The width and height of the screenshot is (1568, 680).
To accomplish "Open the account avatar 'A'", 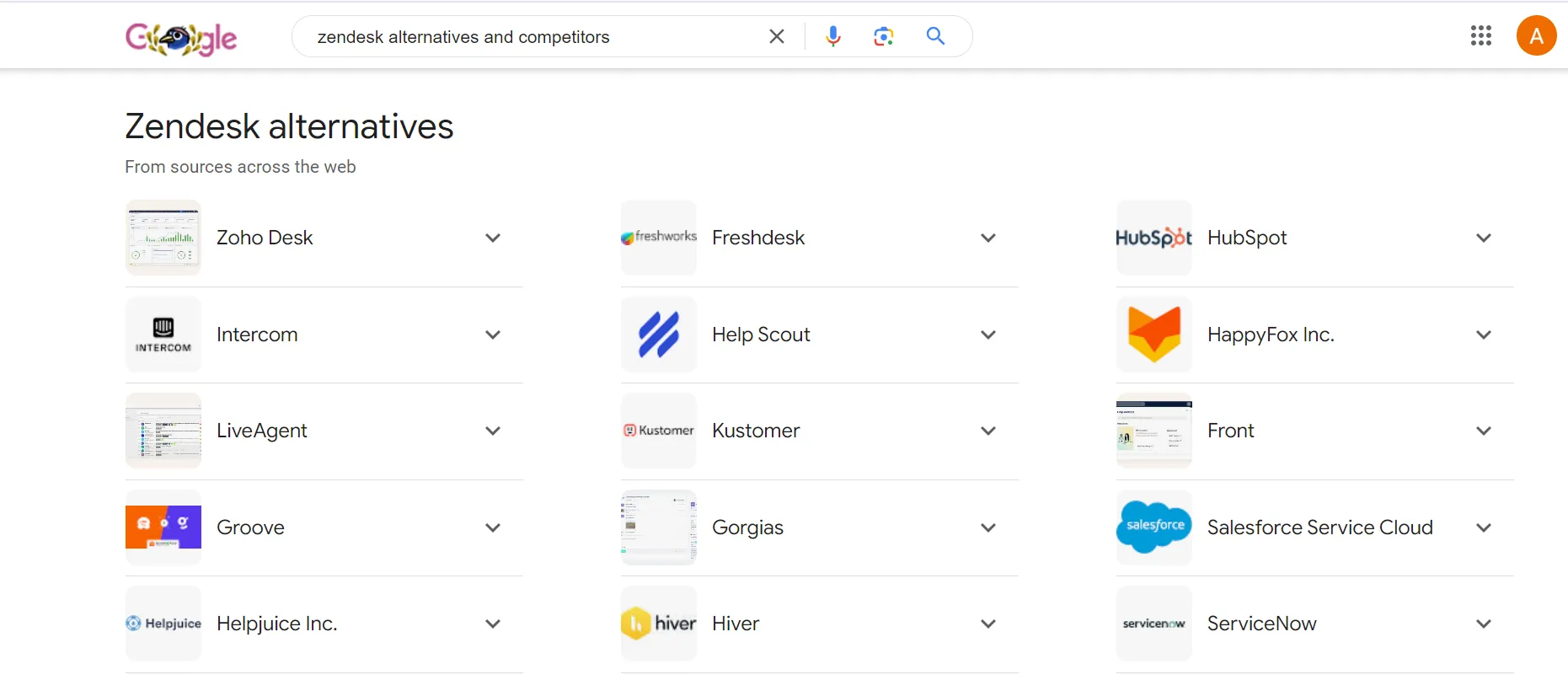I will tap(1536, 35).
